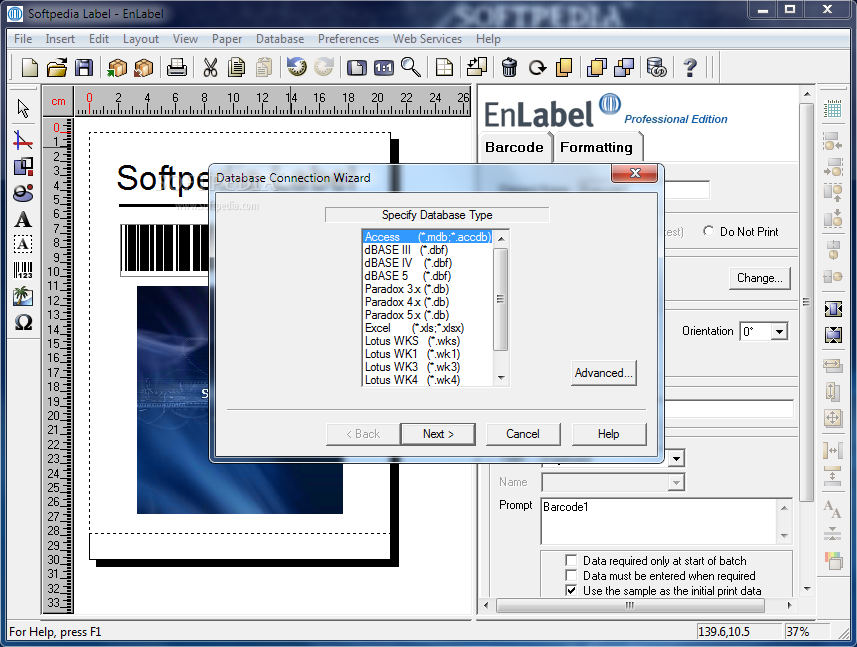
Task: Click the Next button in wizard
Action: [x=438, y=434]
